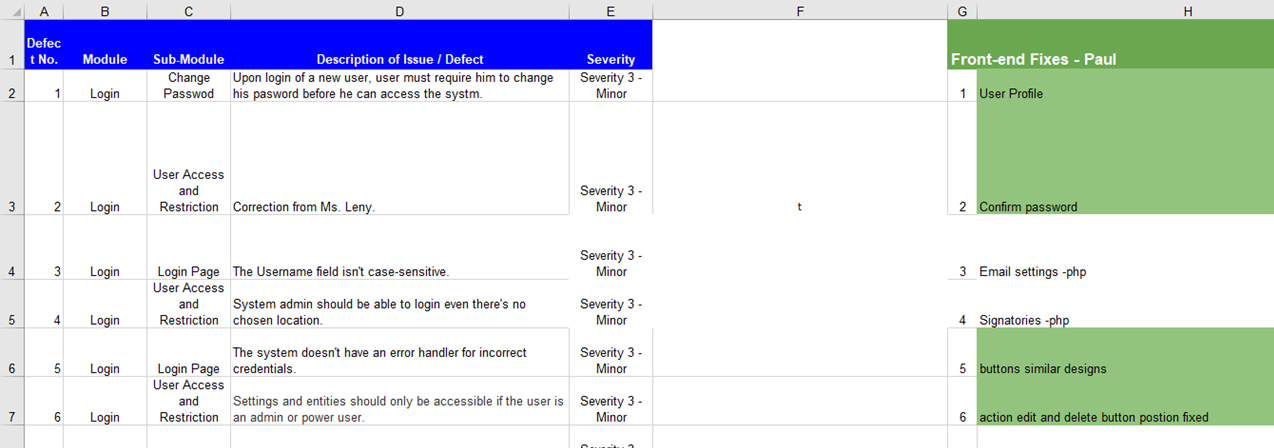Select the 'Change Passwod' sub-module cell
The height and width of the screenshot is (448, 1274).
coord(189,85)
